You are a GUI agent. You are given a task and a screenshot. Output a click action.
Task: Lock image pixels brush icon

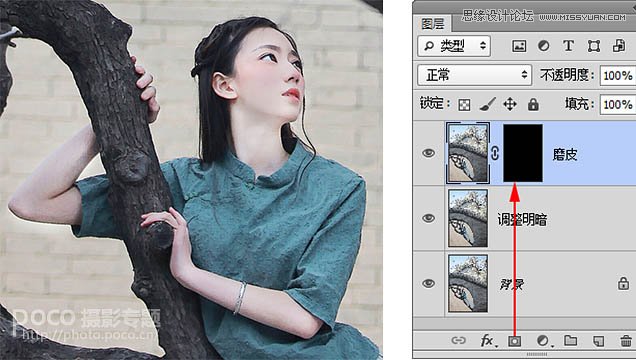(x=487, y=105)
